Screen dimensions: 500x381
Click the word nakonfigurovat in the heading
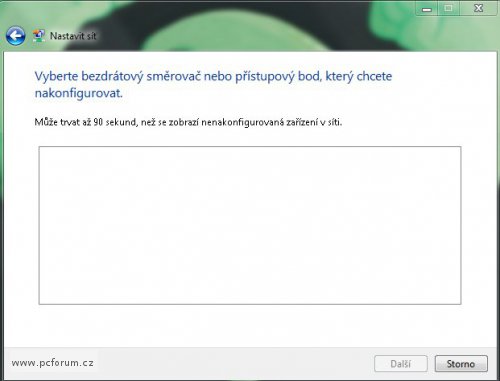(x=79, y=94)
